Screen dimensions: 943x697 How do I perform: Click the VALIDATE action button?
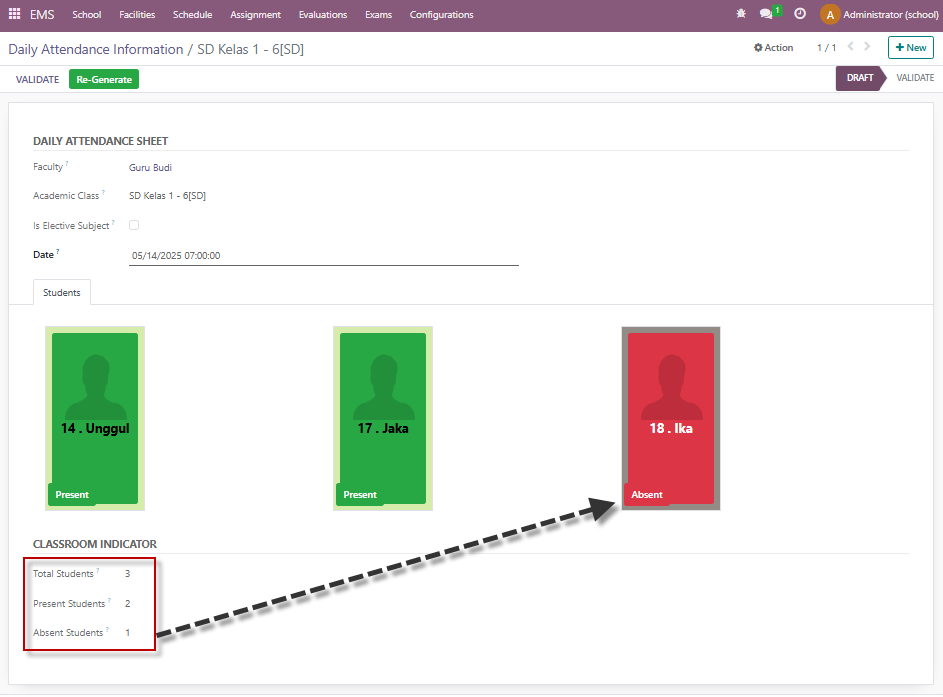point(37,79)
